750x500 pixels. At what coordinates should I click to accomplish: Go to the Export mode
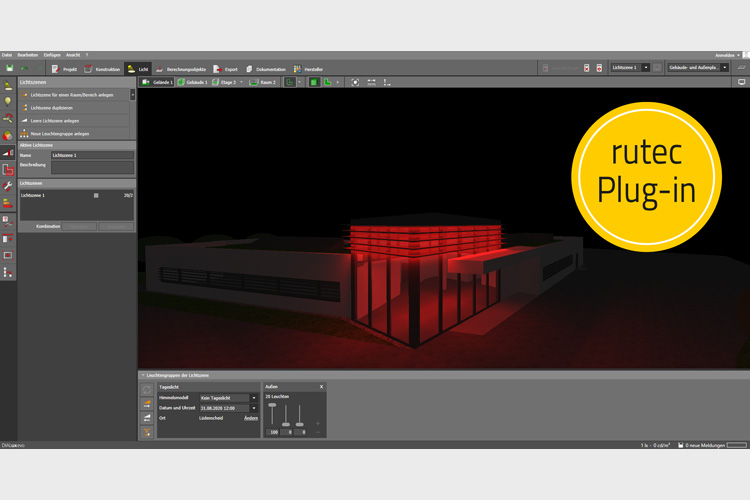coord(225,69)
